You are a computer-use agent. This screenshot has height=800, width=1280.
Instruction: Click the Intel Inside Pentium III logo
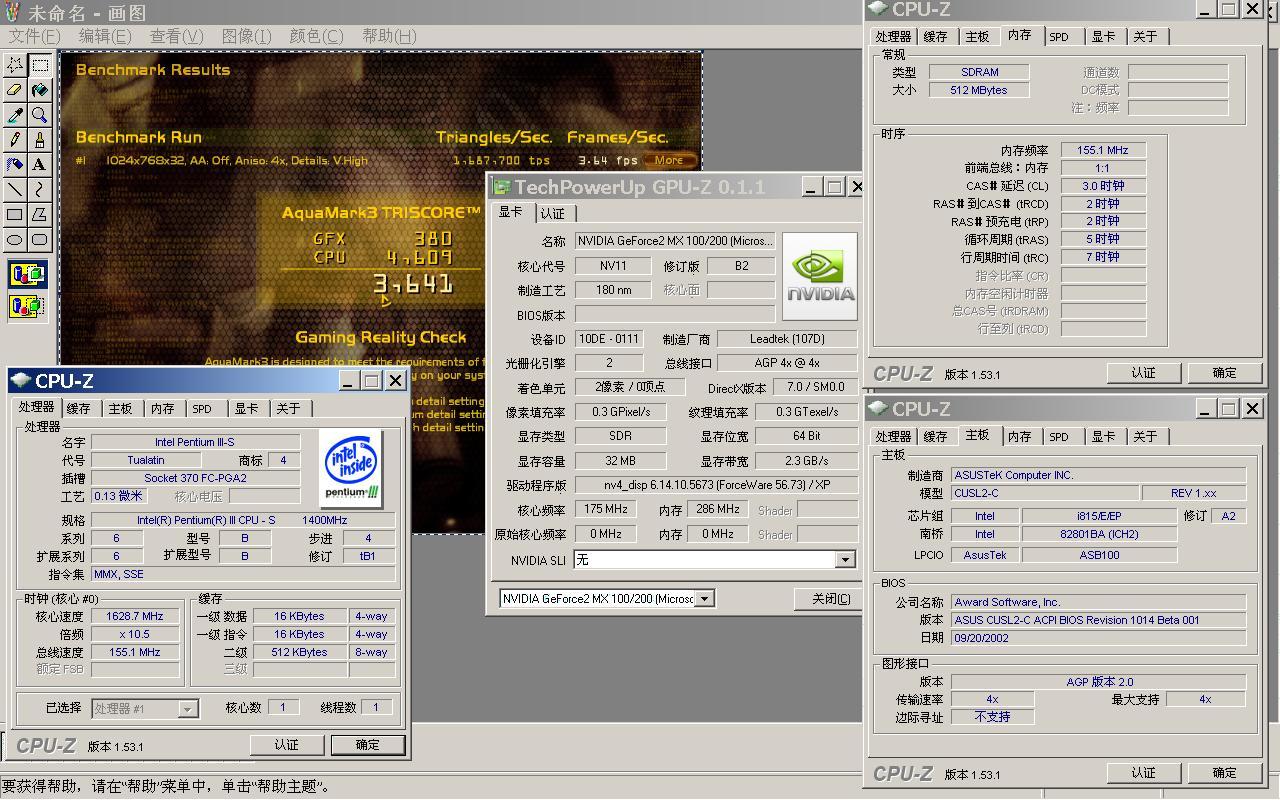click(352, 468)
